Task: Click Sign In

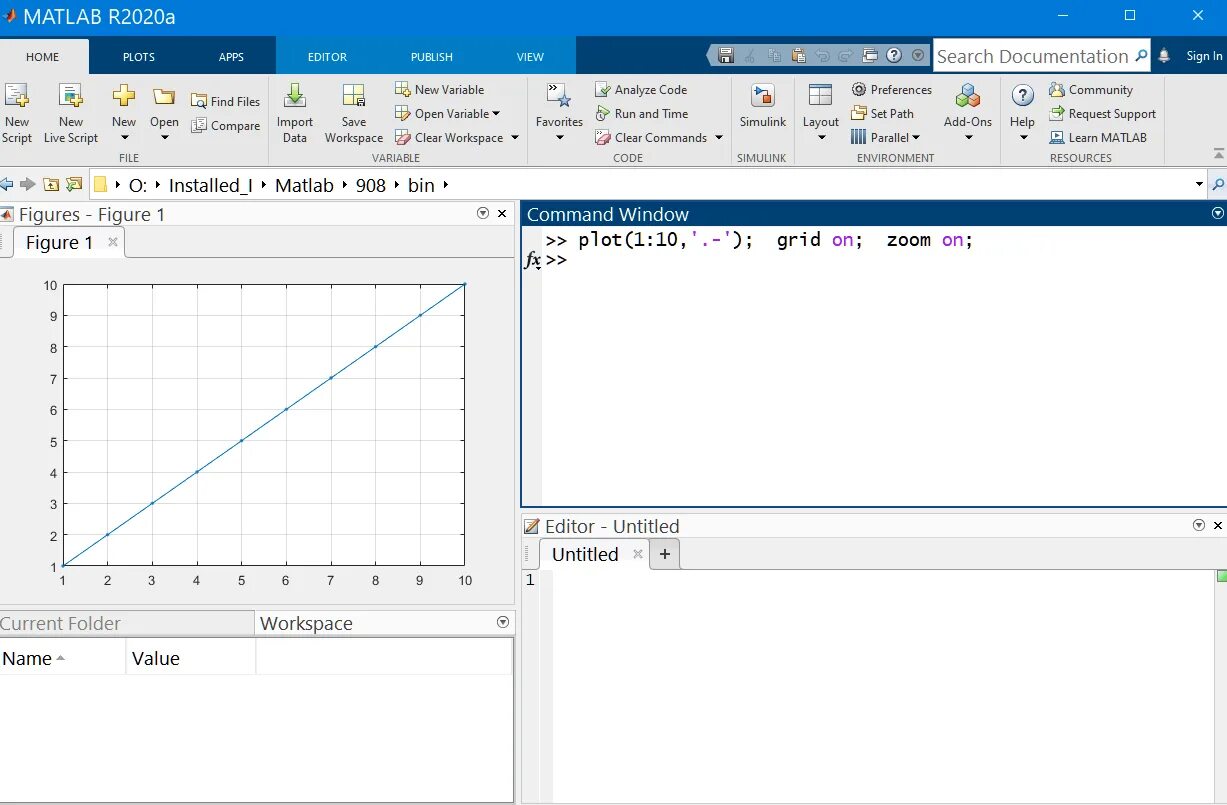Action: click(x=1204, y=56)
